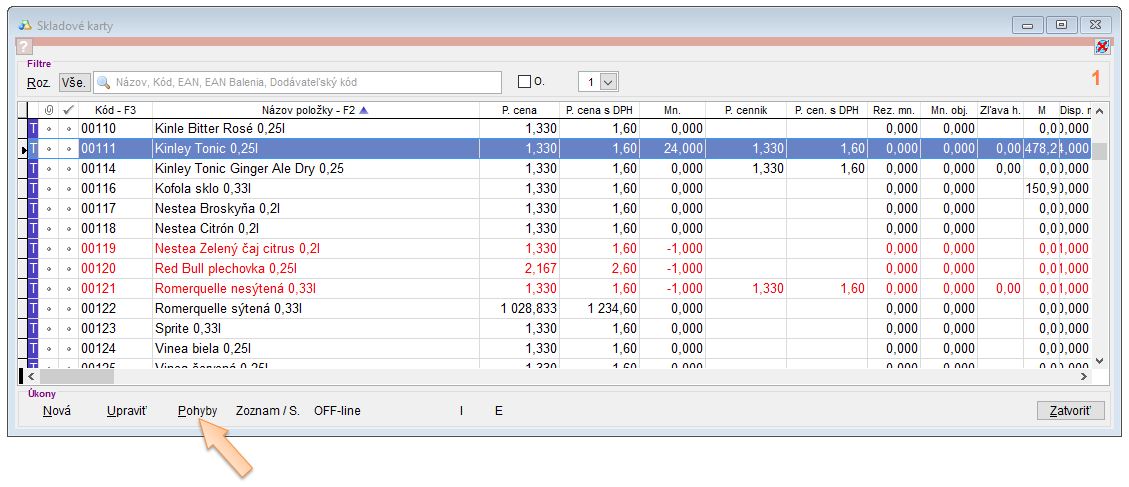This screenshot has width=1129, height=487.
Task: Click the Roz. filter label
Action: pyautogui.click(x=39, y=82)
